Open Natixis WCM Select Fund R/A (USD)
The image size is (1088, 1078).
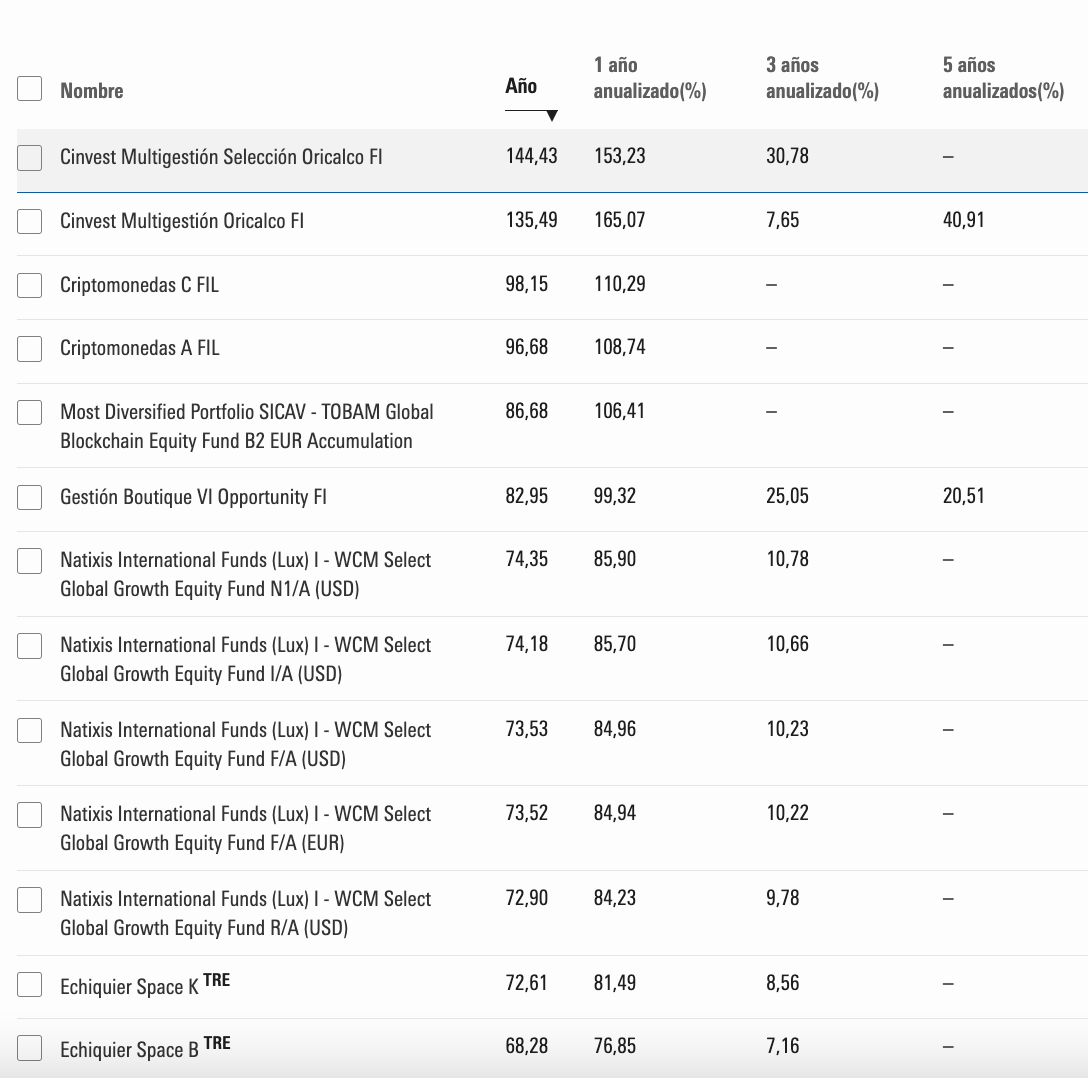pos(246,913)
